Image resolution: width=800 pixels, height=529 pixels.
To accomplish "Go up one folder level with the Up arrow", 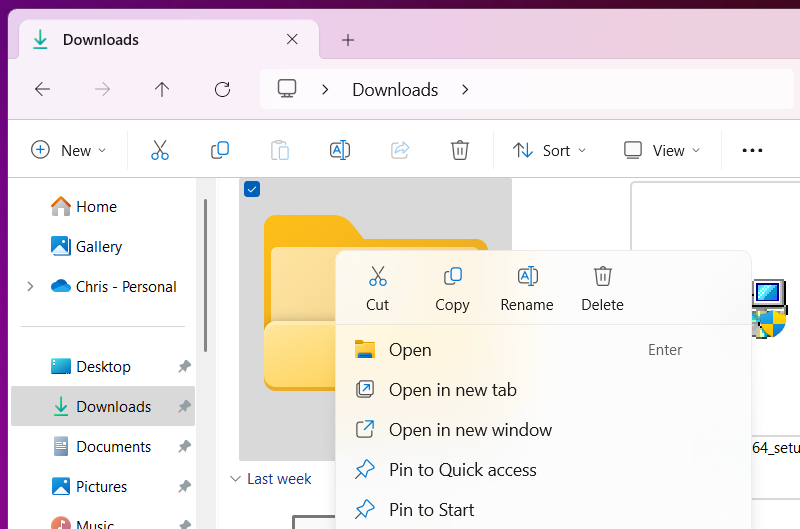I will 162,89.
